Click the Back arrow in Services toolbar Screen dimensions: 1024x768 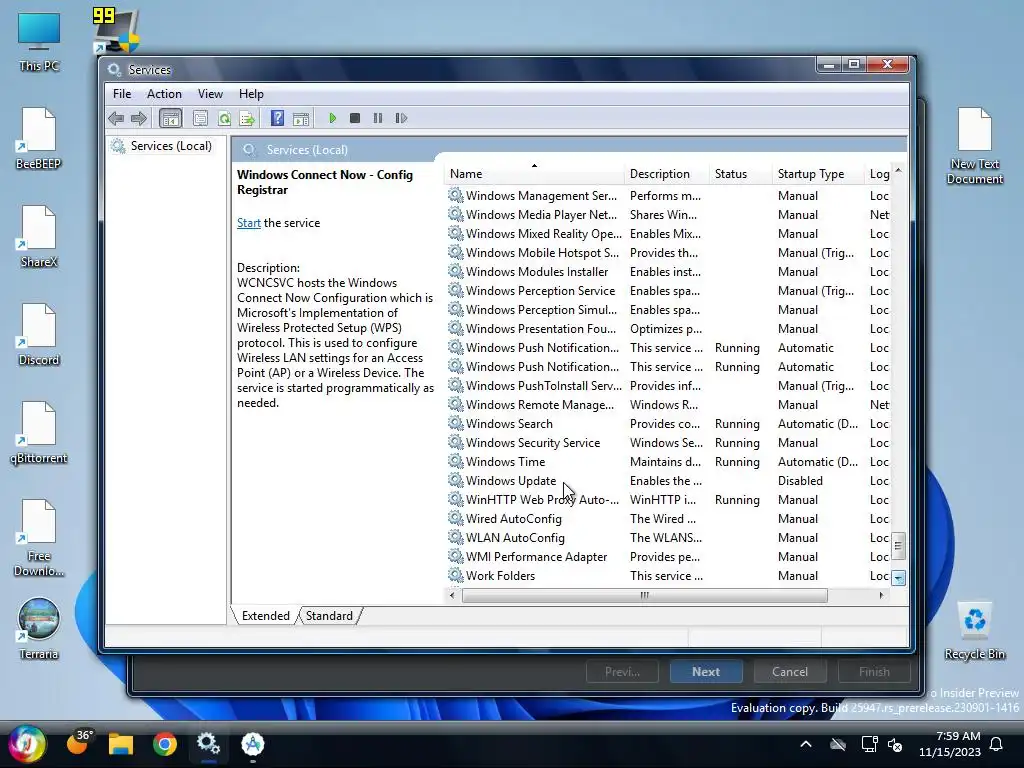(x=116, y=118)
